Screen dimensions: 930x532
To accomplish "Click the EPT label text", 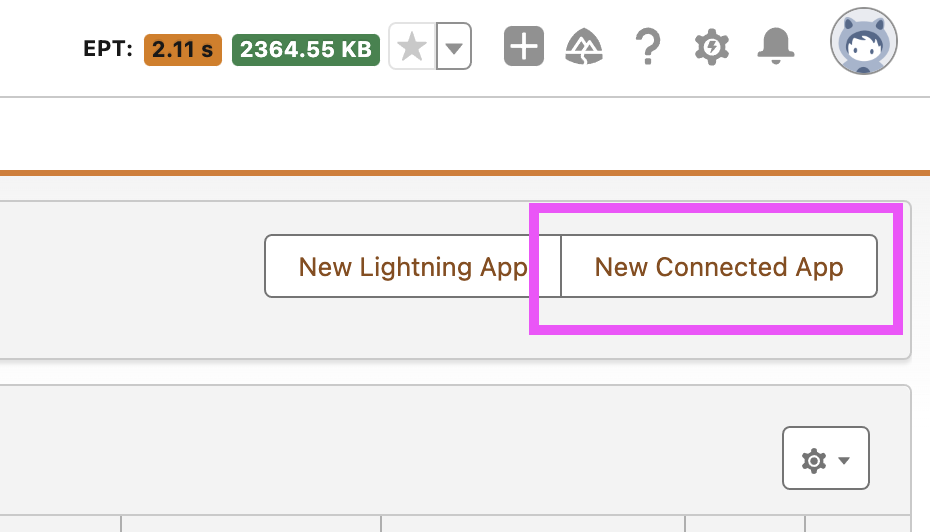I will coord(108,48).
